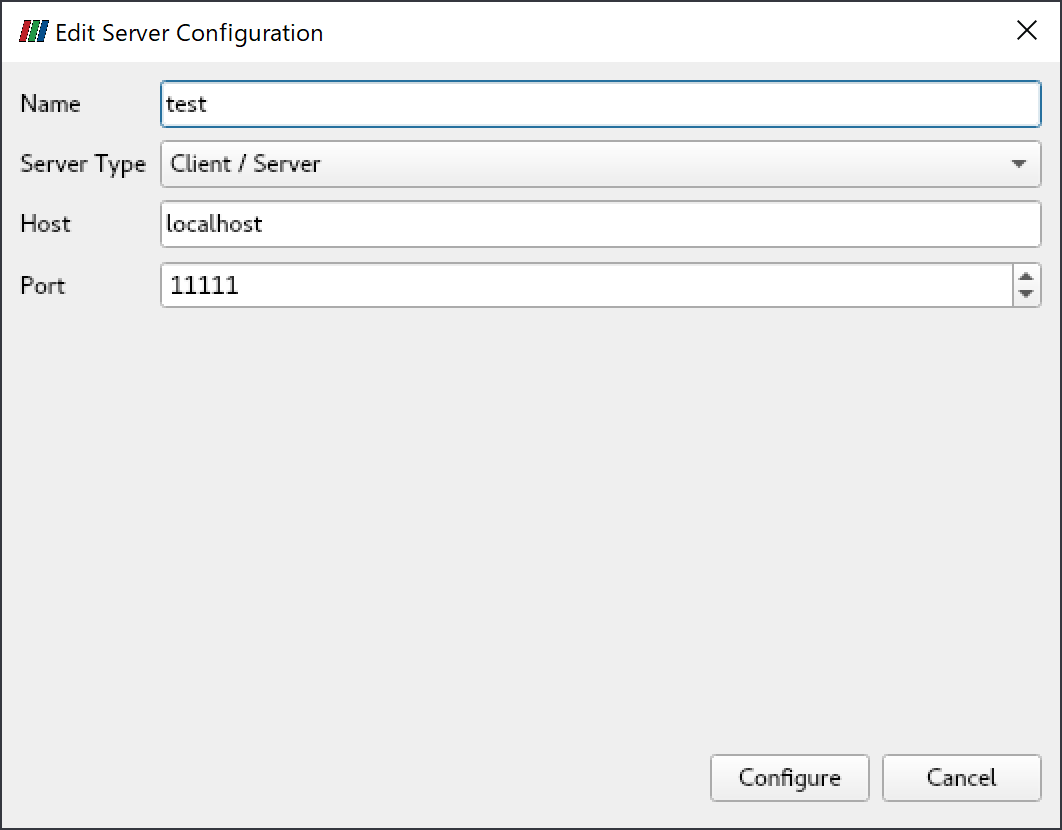The image size is (1062, 830).
Task: Click the Host input field
Action: pos(600,224)
